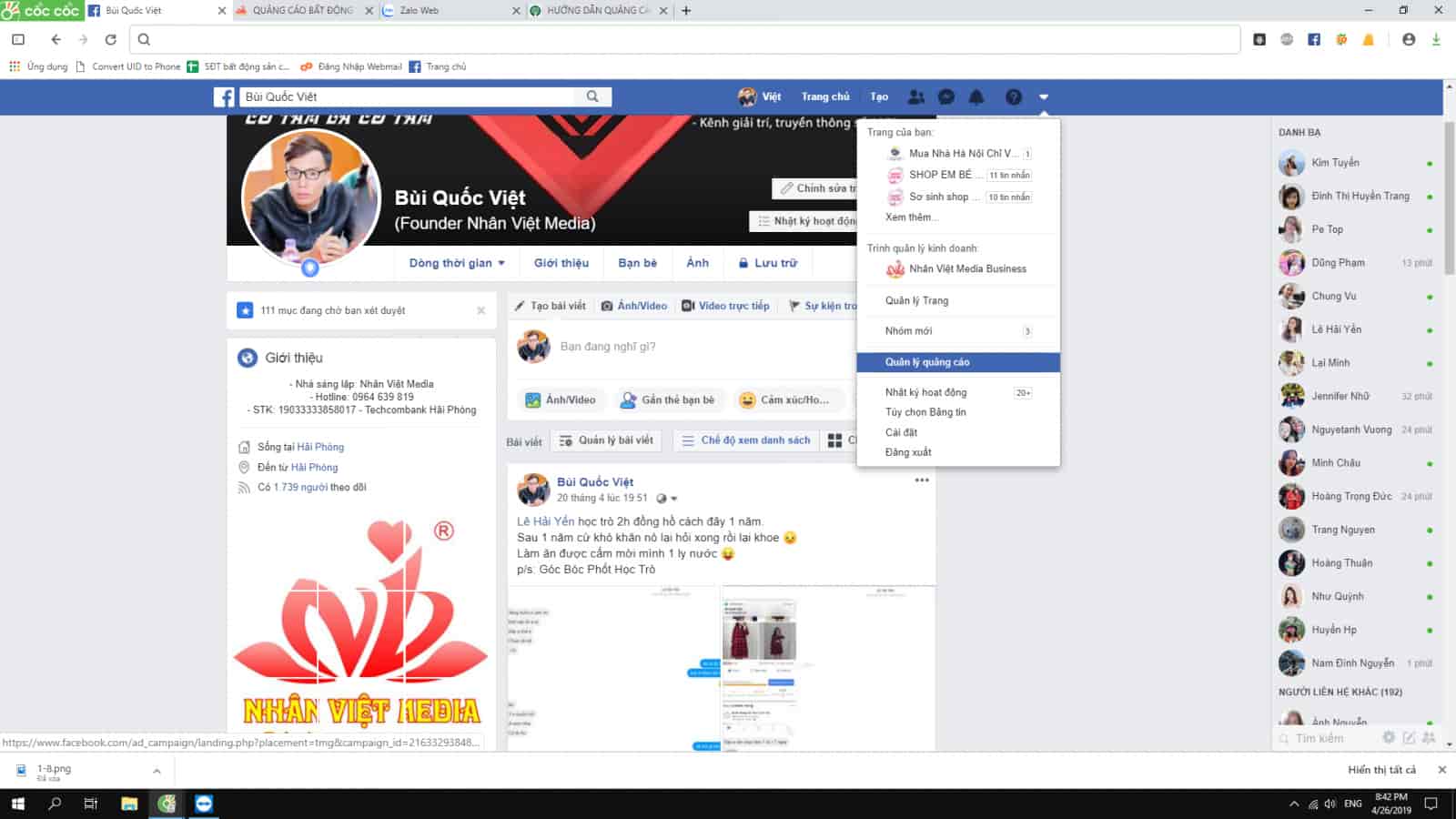Open Messenger icon in Facebook header
This screenshot has width=1456, height=819.
click(x=946, y=96)
